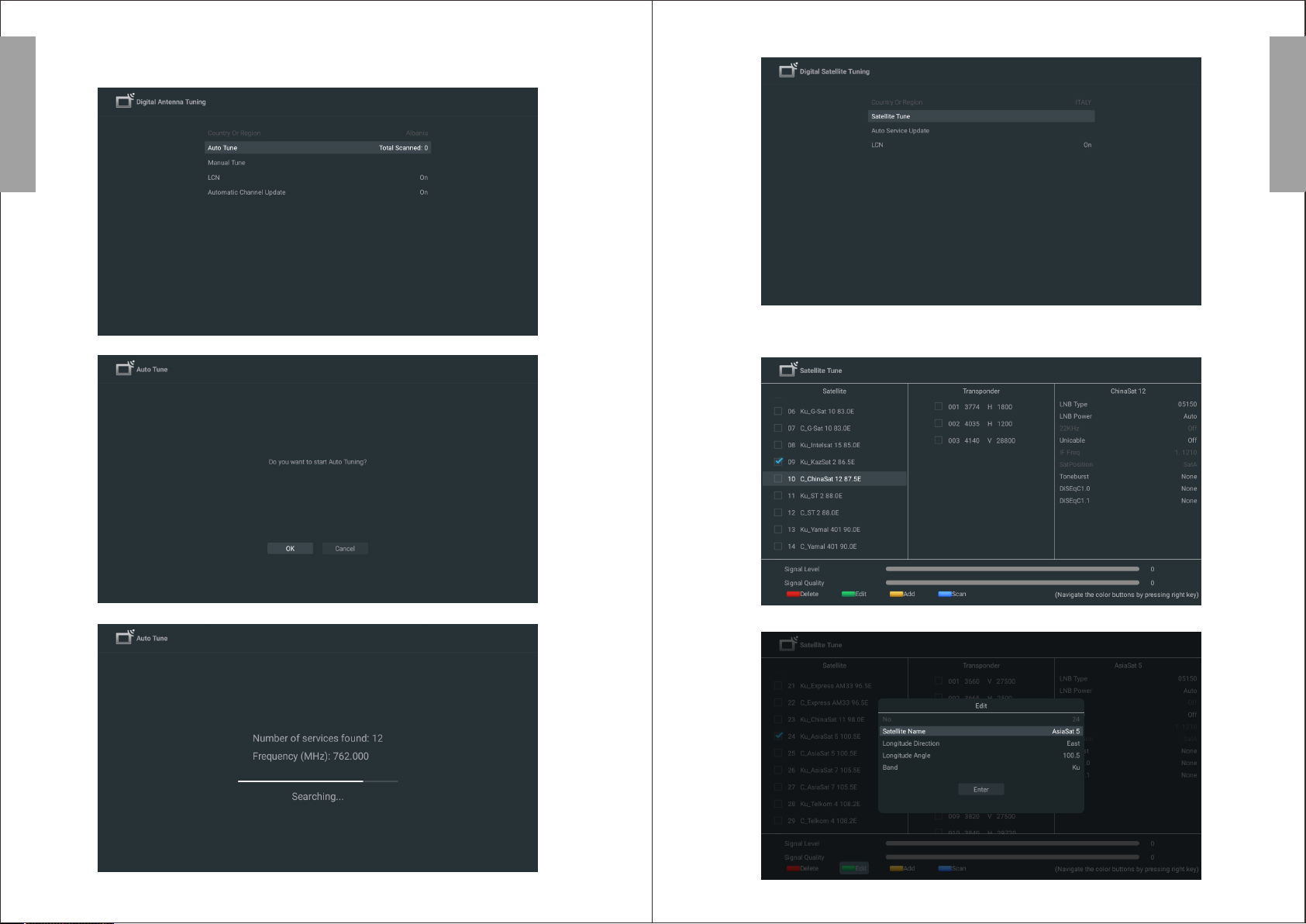Change Band Ku option in Edit dialog
This screenshot has width=1306, height=924.
980,767
